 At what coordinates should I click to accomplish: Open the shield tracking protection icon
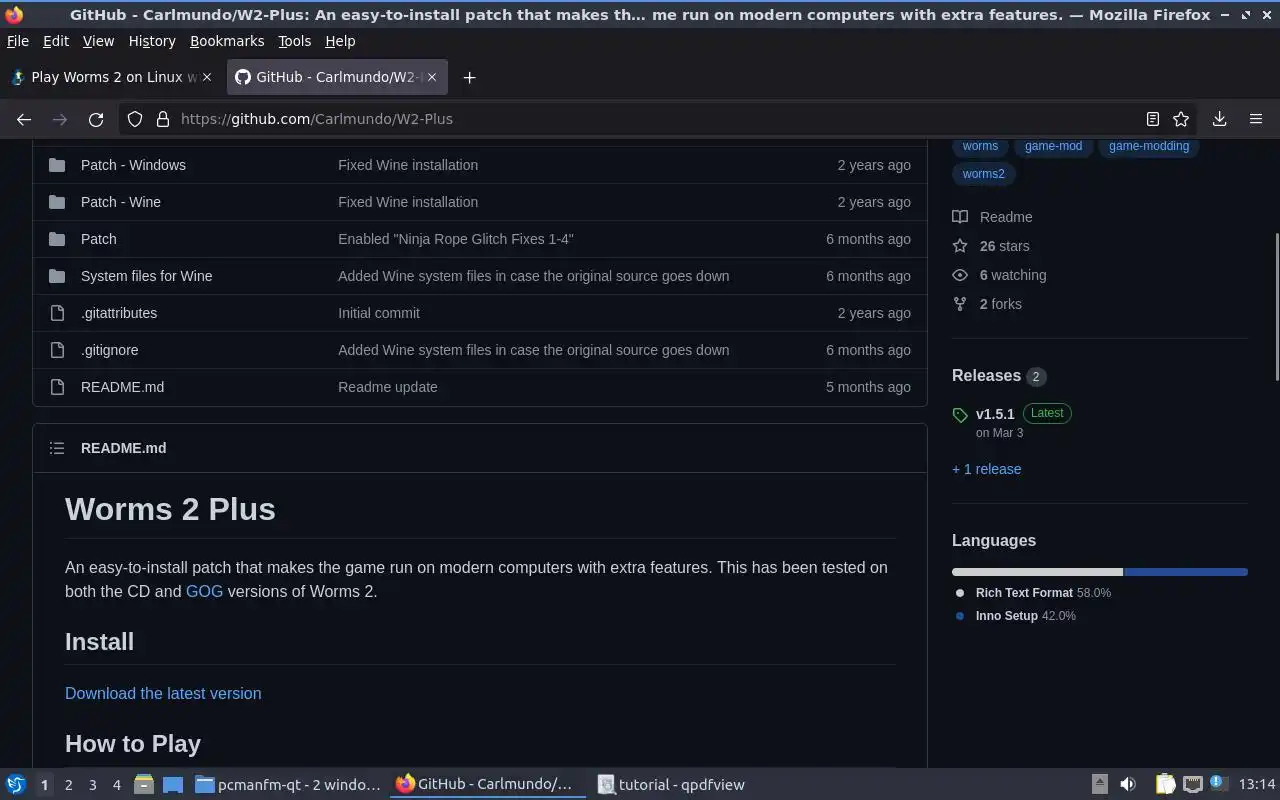pos(135,119)
